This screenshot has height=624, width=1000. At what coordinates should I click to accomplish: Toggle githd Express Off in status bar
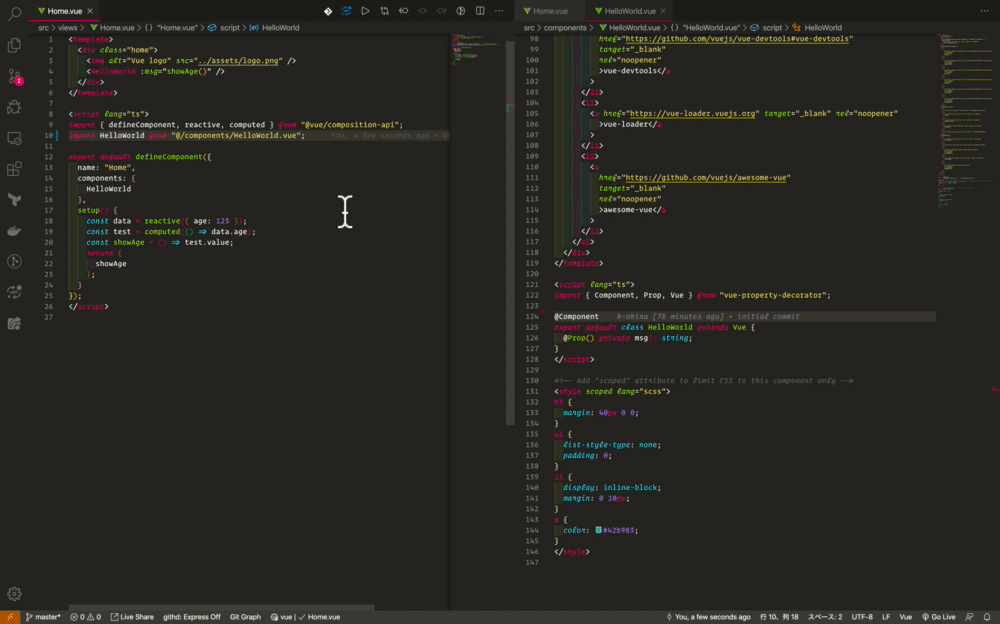(x=192, y=617)
